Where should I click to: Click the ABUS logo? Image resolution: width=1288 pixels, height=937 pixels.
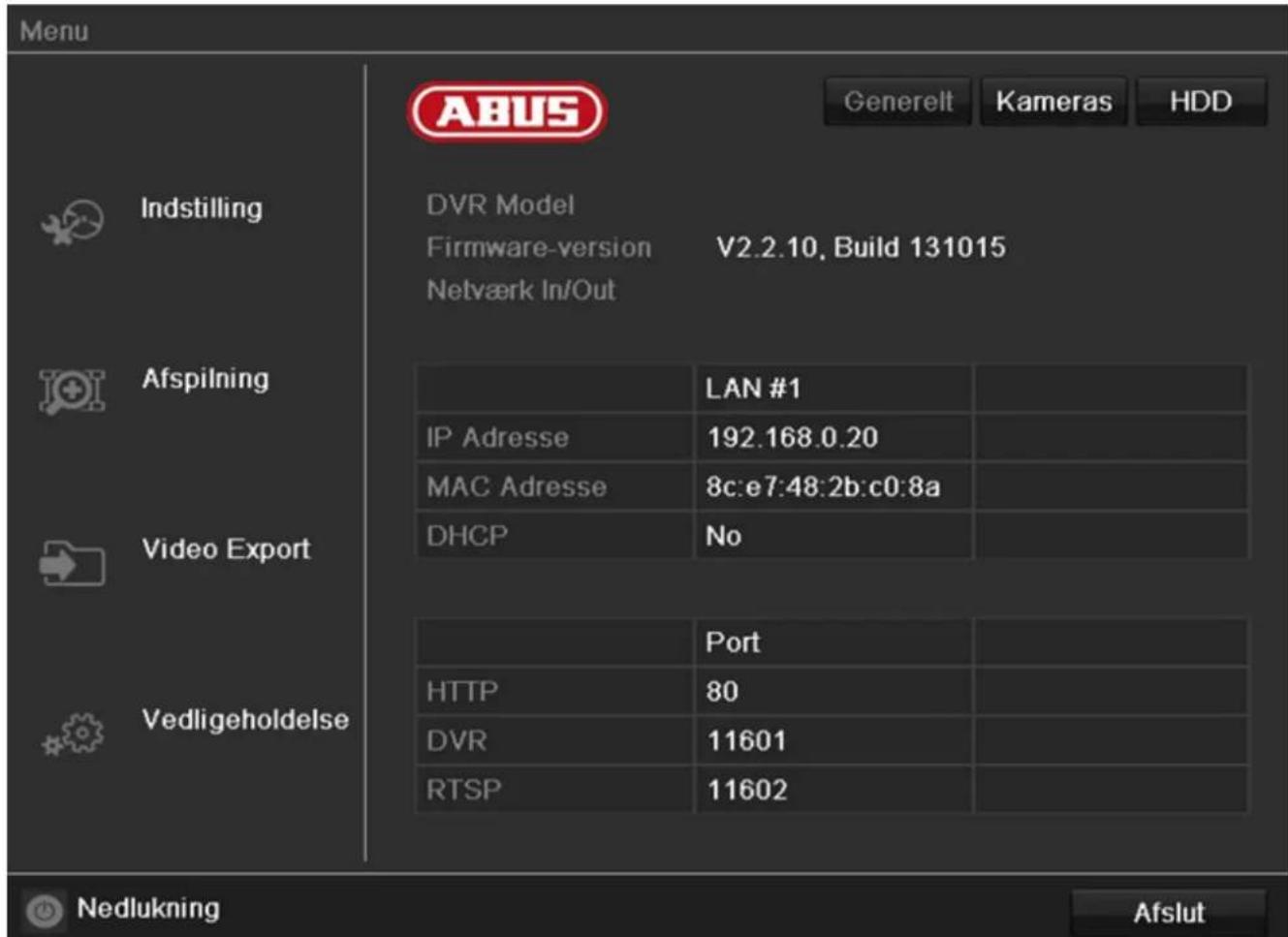coord(506,111)
